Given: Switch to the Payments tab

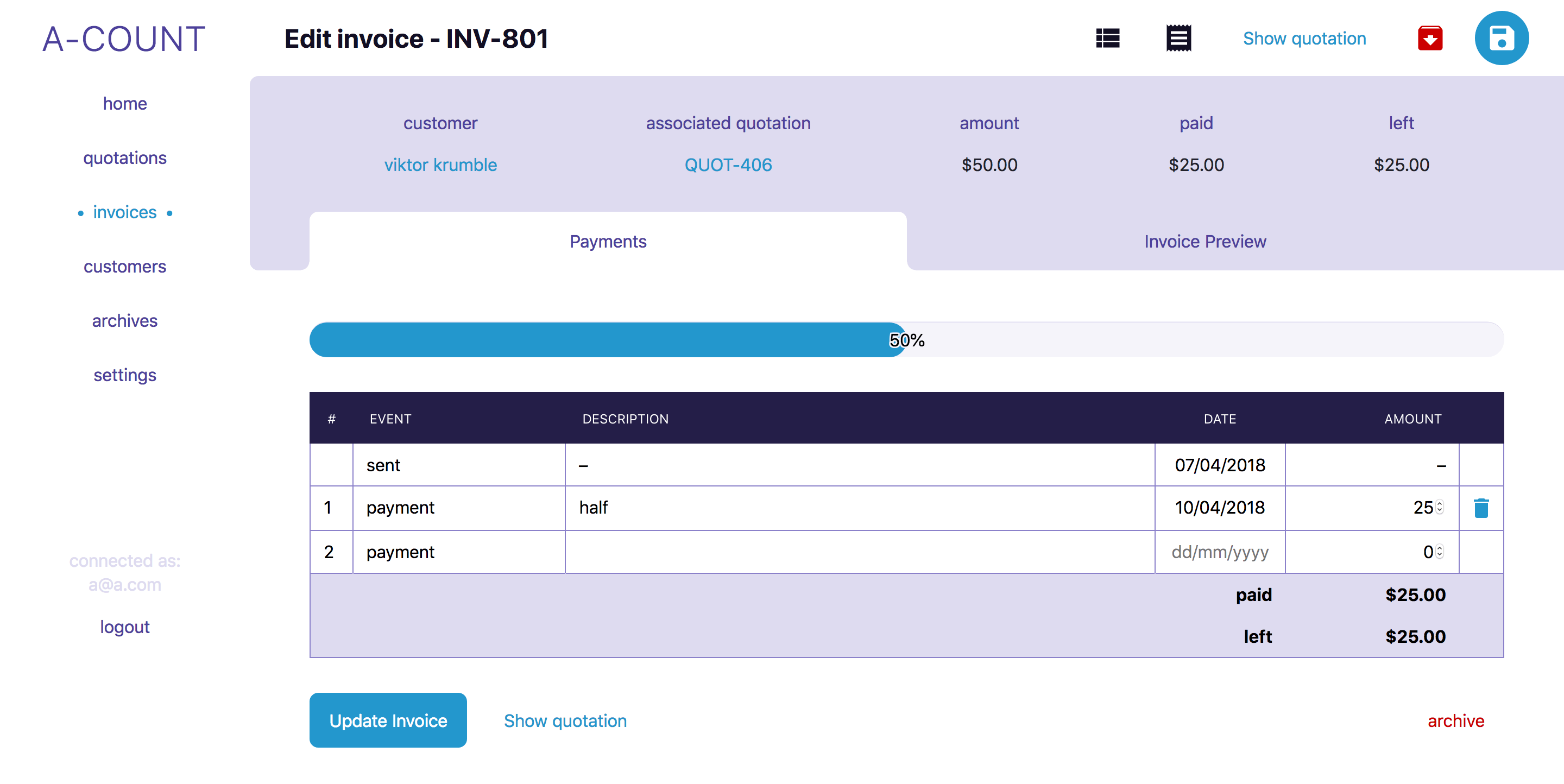Looking at the screenshot, I should coord(608,242).
